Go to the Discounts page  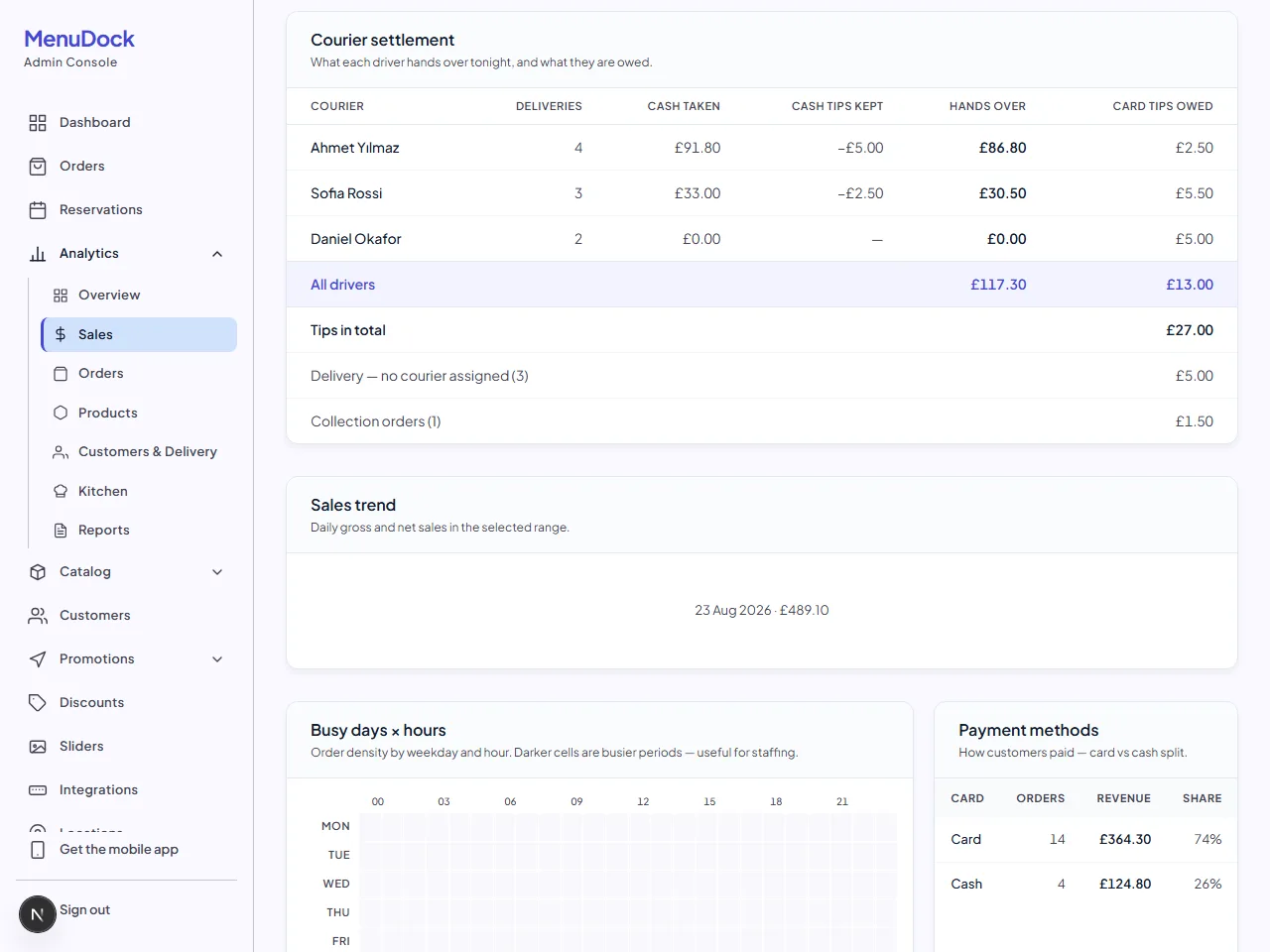(126, 703)
